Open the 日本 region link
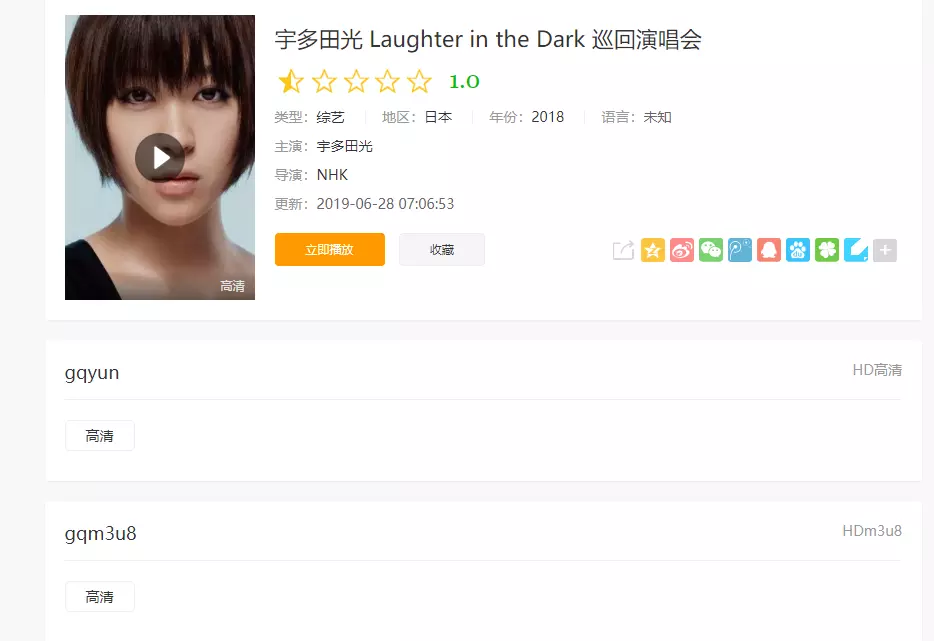934x641 pixels. tap(438, 117)
